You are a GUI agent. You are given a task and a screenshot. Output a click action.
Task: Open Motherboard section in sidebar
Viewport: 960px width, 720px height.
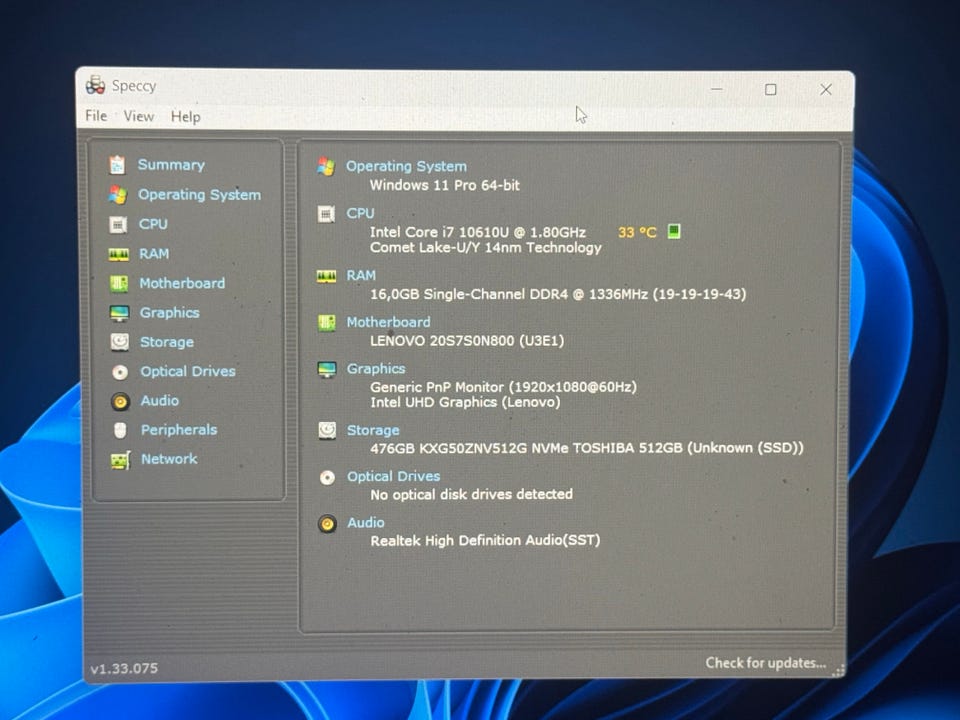[x=182, y=283]
